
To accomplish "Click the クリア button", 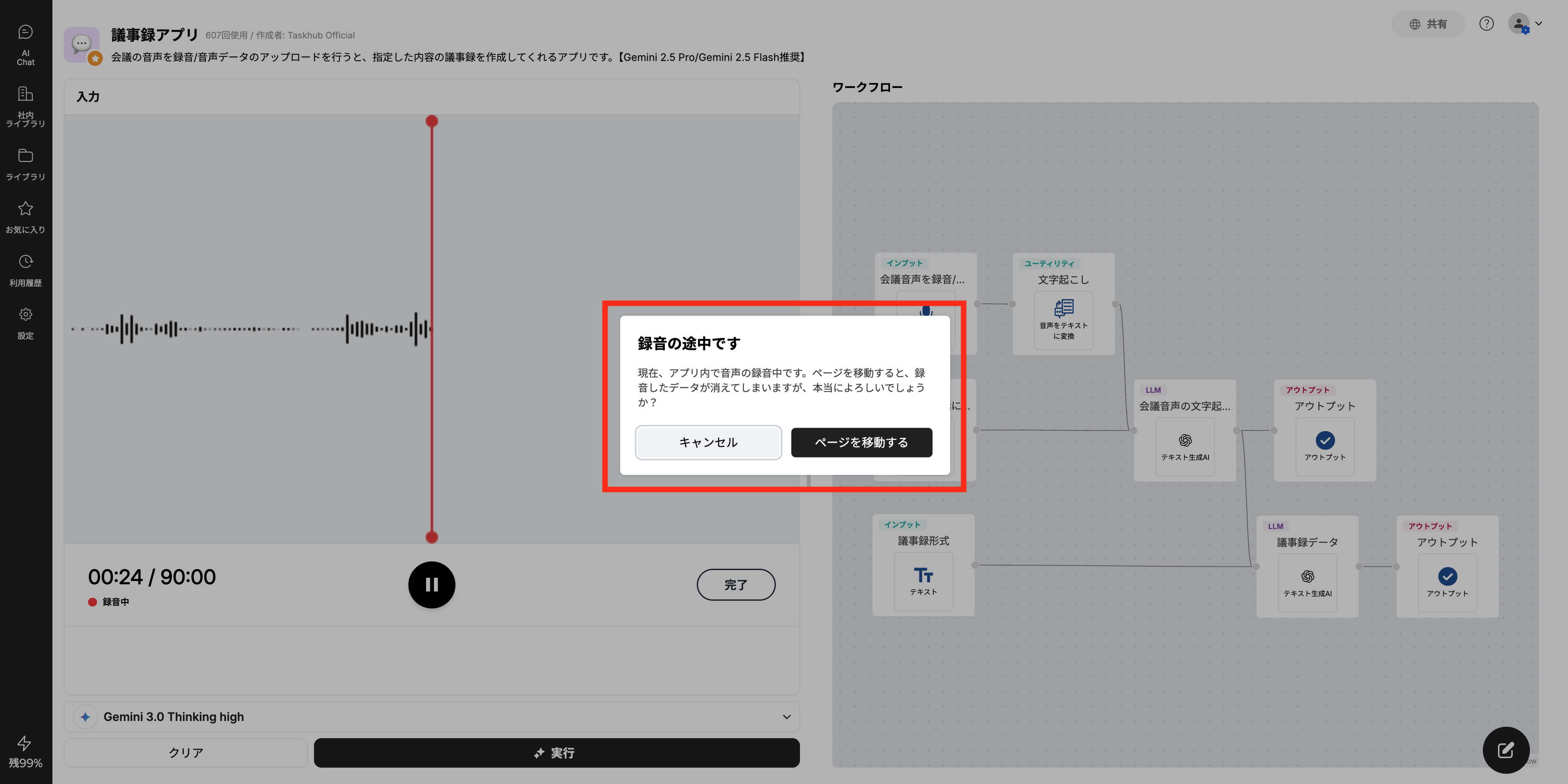I will (185, 753).
